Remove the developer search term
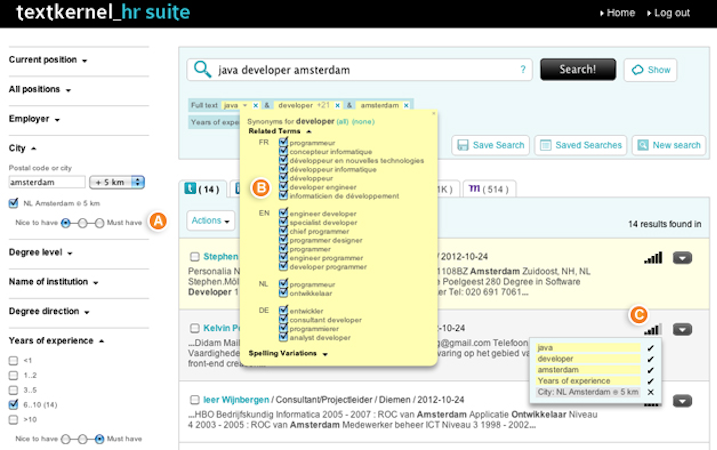 click(x=337, y=105)
